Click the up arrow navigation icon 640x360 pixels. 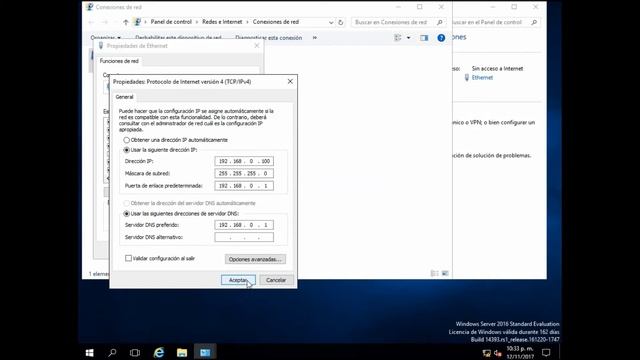(126, 22)
